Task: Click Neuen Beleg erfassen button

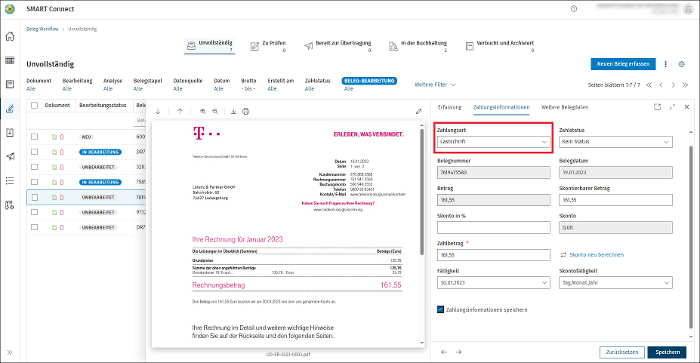Action: tap(623, 64)
